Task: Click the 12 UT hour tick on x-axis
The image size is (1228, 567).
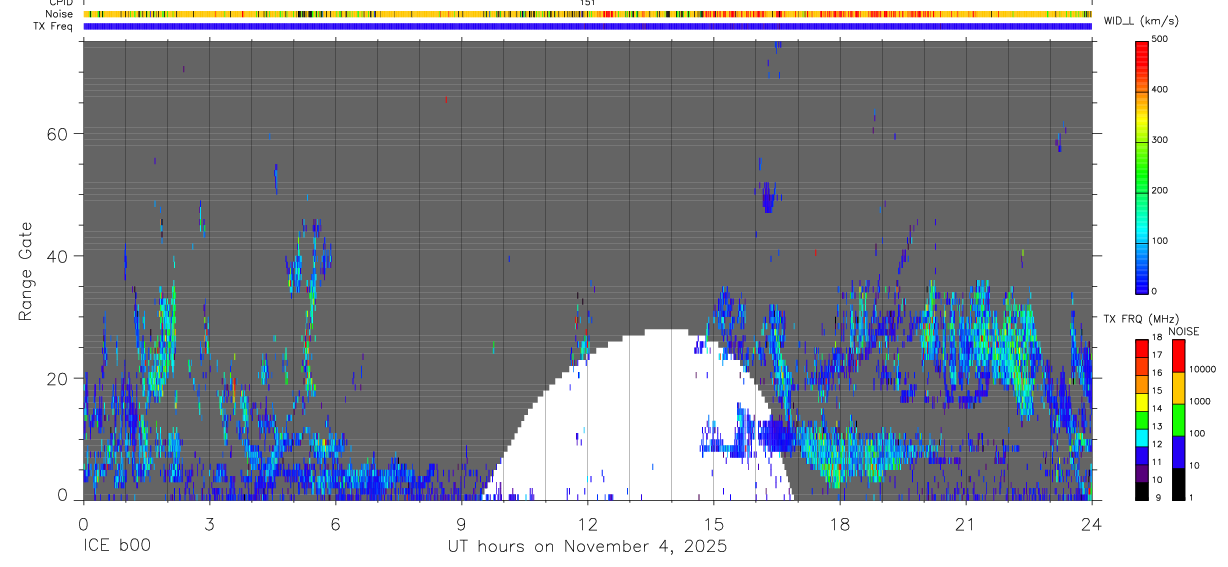Action: (x=587, y=524)
